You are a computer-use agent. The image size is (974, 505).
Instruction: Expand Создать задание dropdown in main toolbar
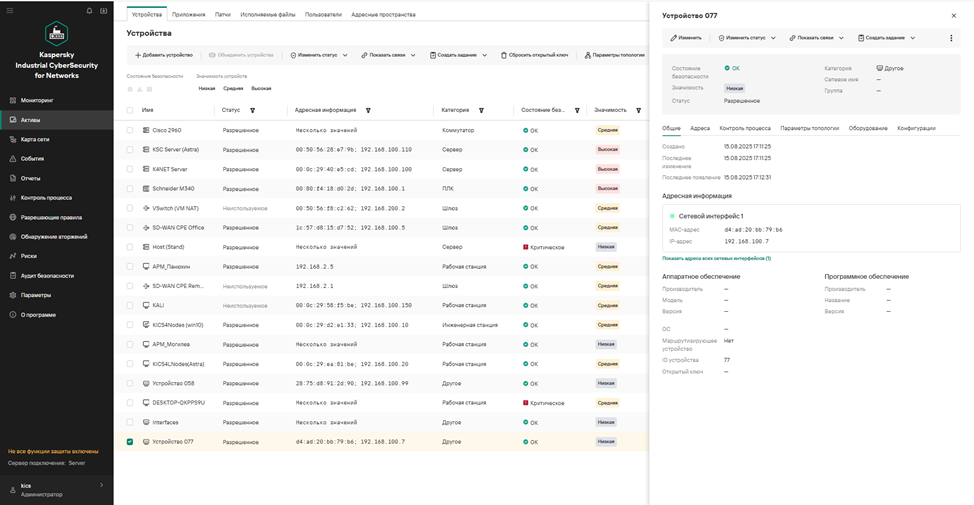pyautogui.click(x=458, y=55)
